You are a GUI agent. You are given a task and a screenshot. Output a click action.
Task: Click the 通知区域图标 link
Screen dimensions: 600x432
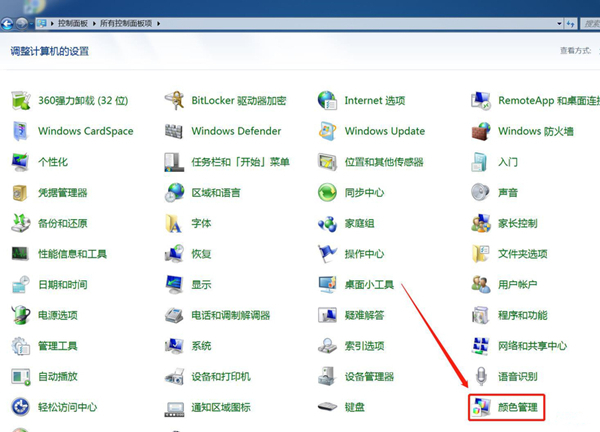point(221,407)
